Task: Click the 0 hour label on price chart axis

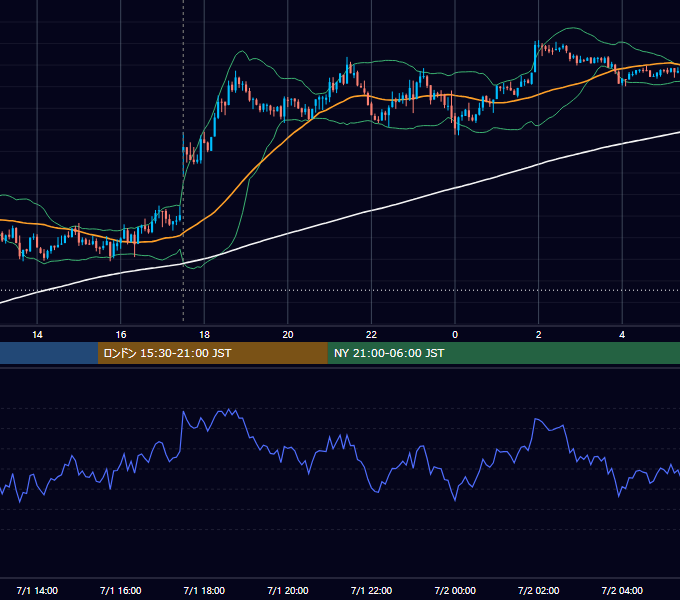Action: (455, 335)
